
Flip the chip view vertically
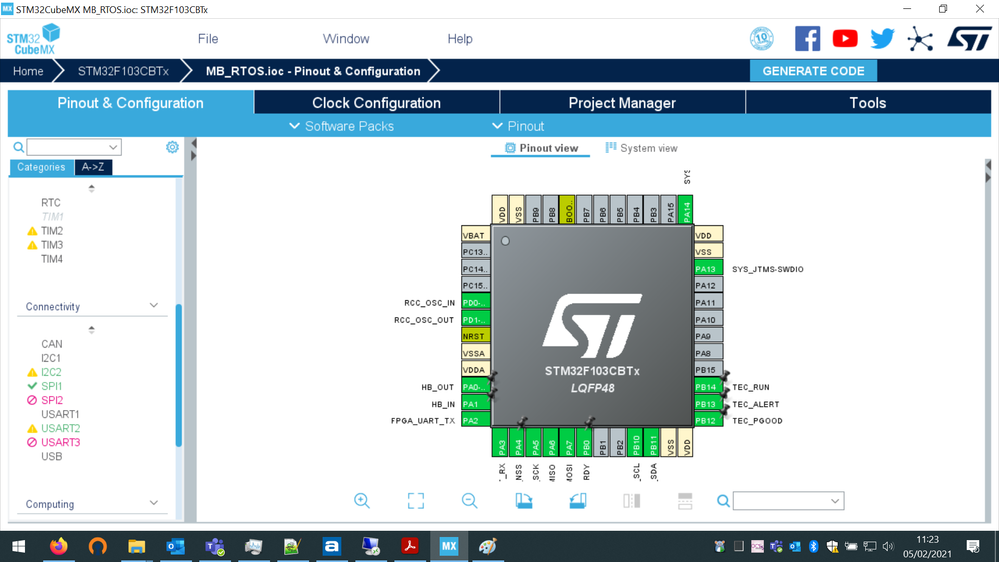[685, 501]
